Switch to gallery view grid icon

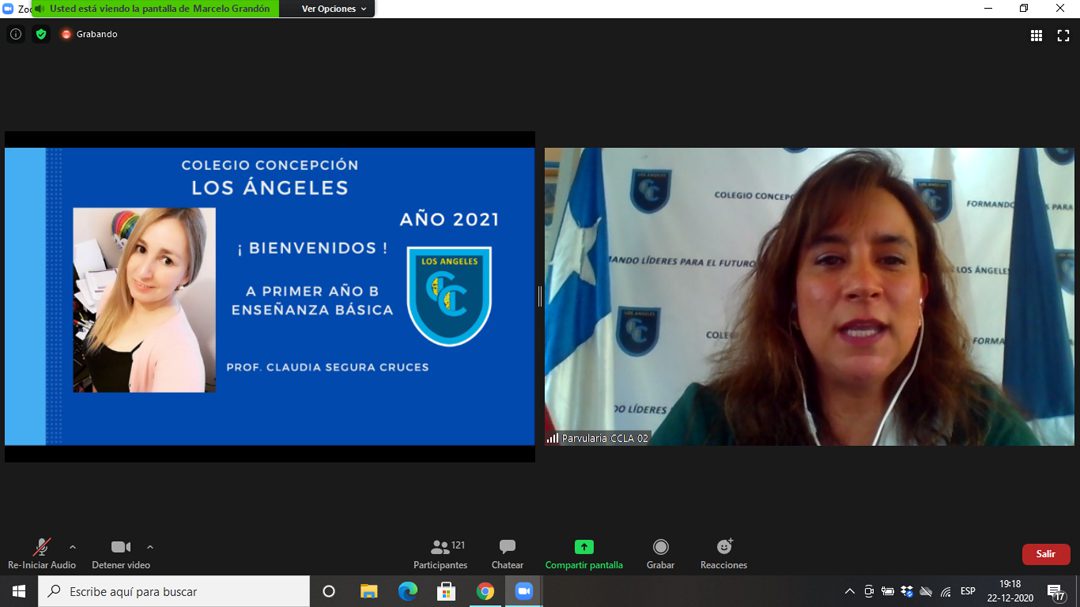(1036, 35)
